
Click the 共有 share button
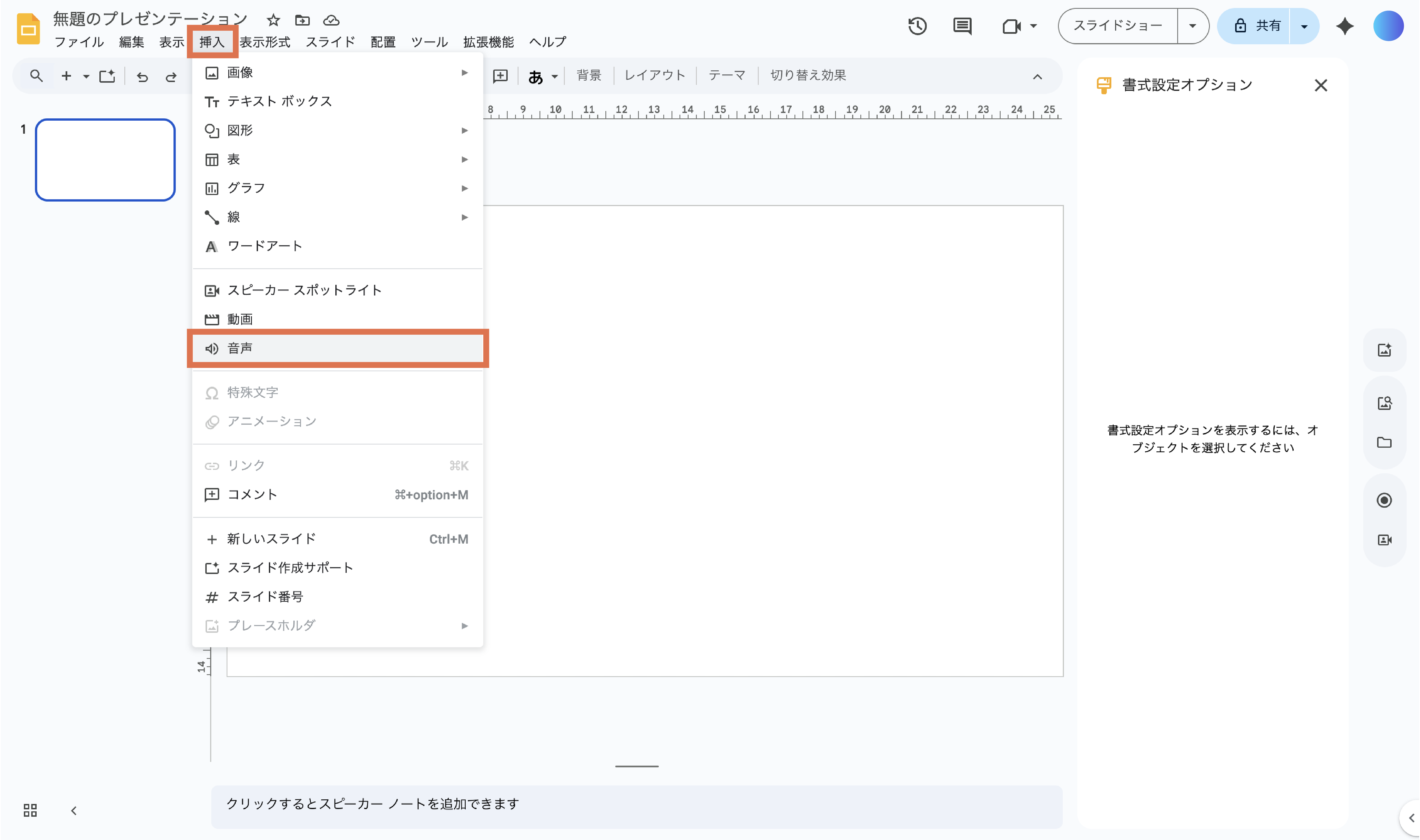(x=1257, y=26)
